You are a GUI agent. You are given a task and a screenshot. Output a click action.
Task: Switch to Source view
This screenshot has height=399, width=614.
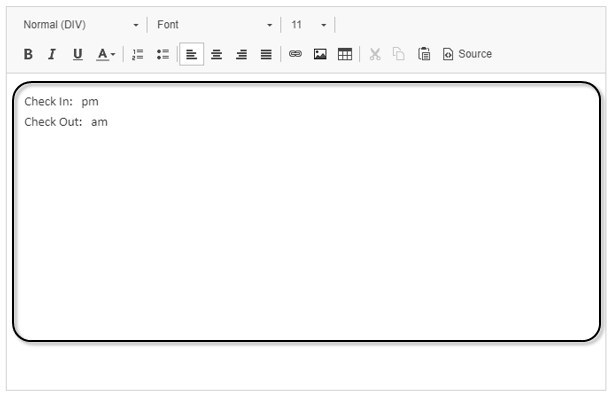click(x=467, y=54)
